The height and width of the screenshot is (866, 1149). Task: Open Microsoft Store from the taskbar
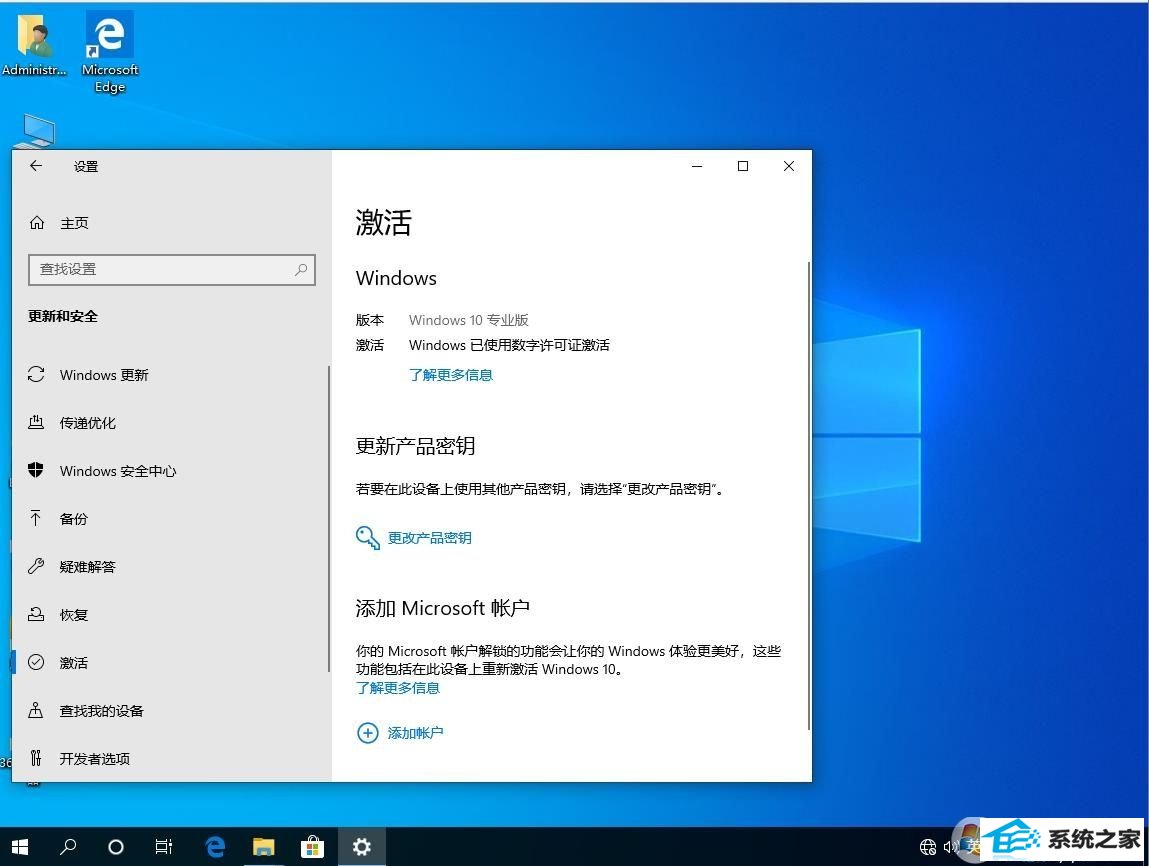[313, 847]
